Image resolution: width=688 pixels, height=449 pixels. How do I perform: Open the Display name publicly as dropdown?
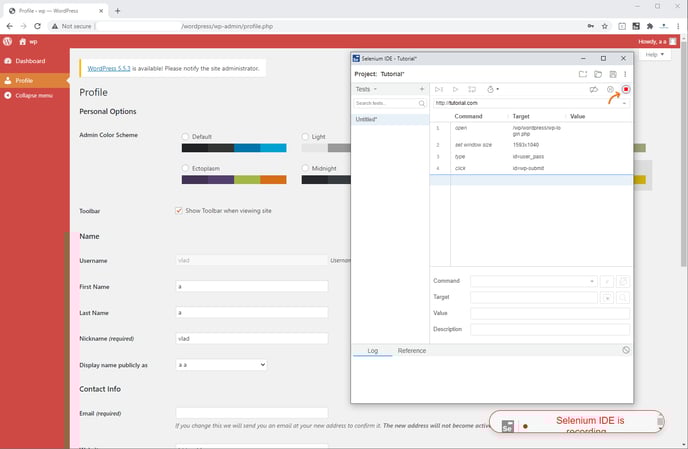tap(221, 365)
